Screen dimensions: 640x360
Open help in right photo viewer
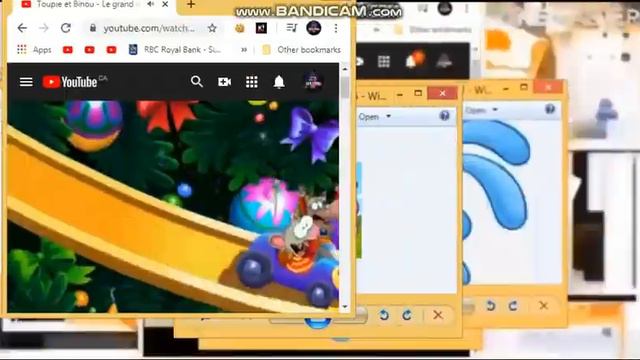[x=550, y=109]
